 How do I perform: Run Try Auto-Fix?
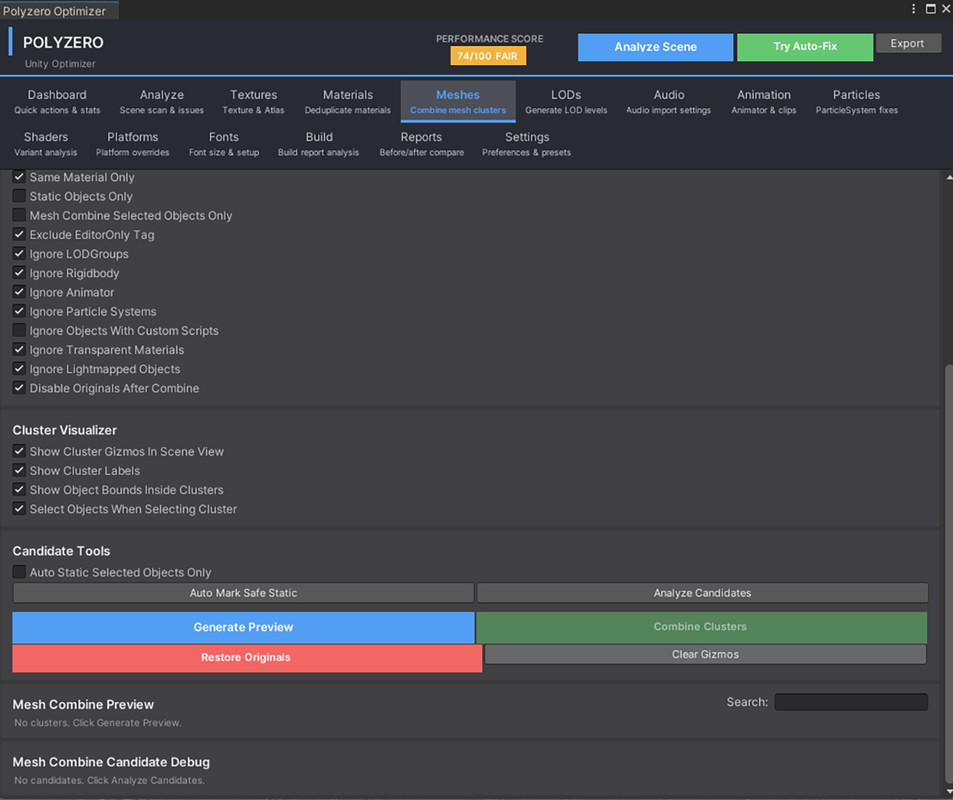click(805, 47)
